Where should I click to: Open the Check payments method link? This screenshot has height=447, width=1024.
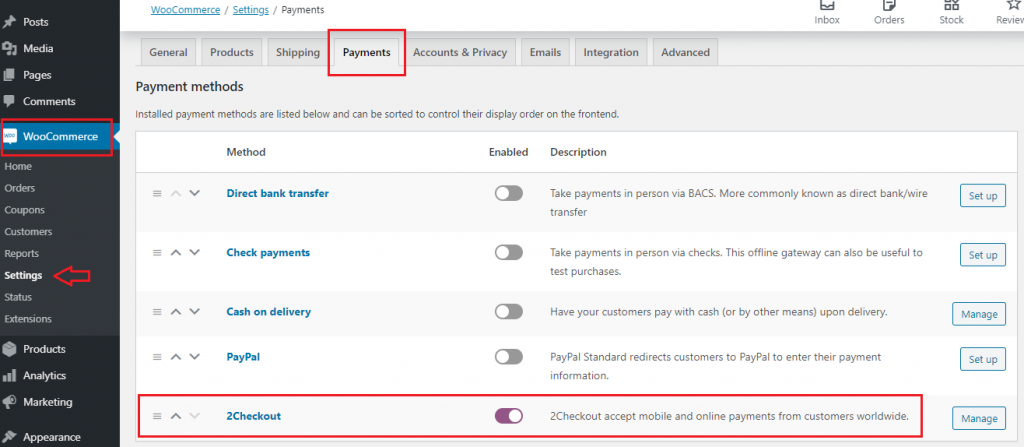268,253
